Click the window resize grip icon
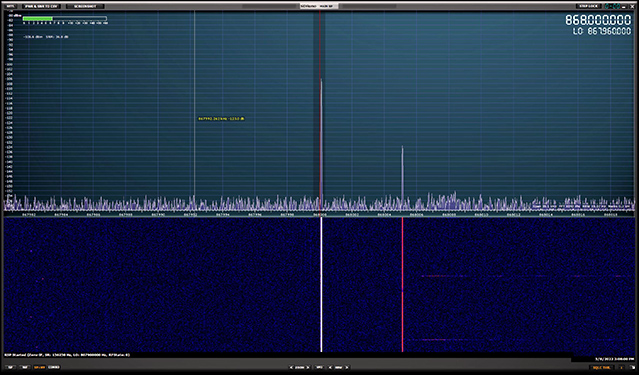Viewport: 639px width, 375px height. [633, 367]
